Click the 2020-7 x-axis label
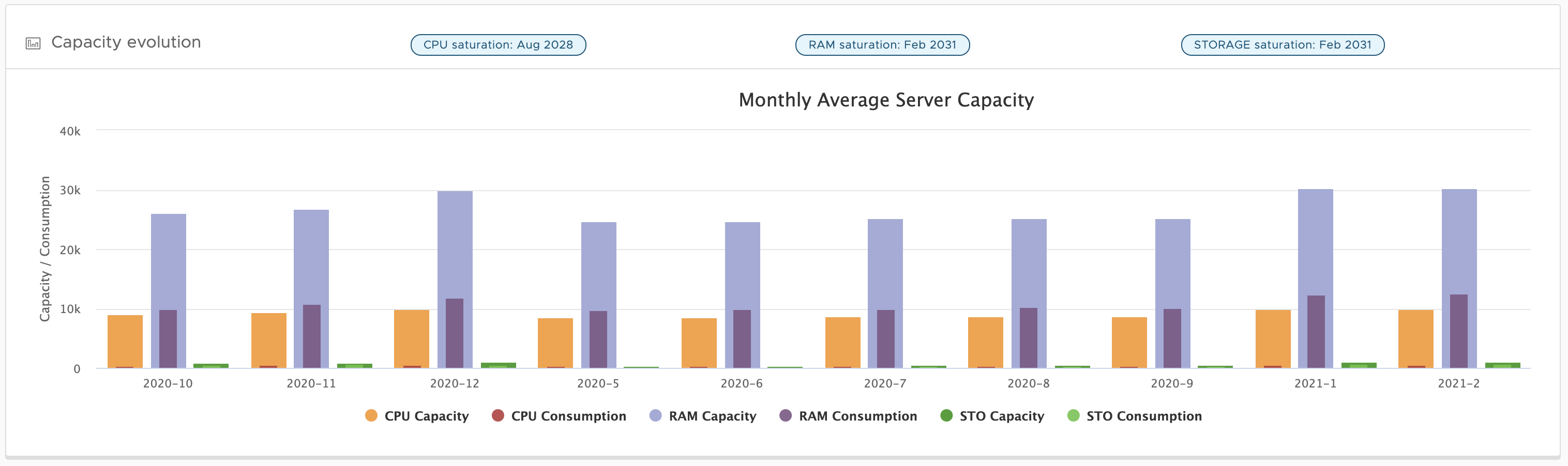This screenshot has height=466, width=1568. point(885,383)
